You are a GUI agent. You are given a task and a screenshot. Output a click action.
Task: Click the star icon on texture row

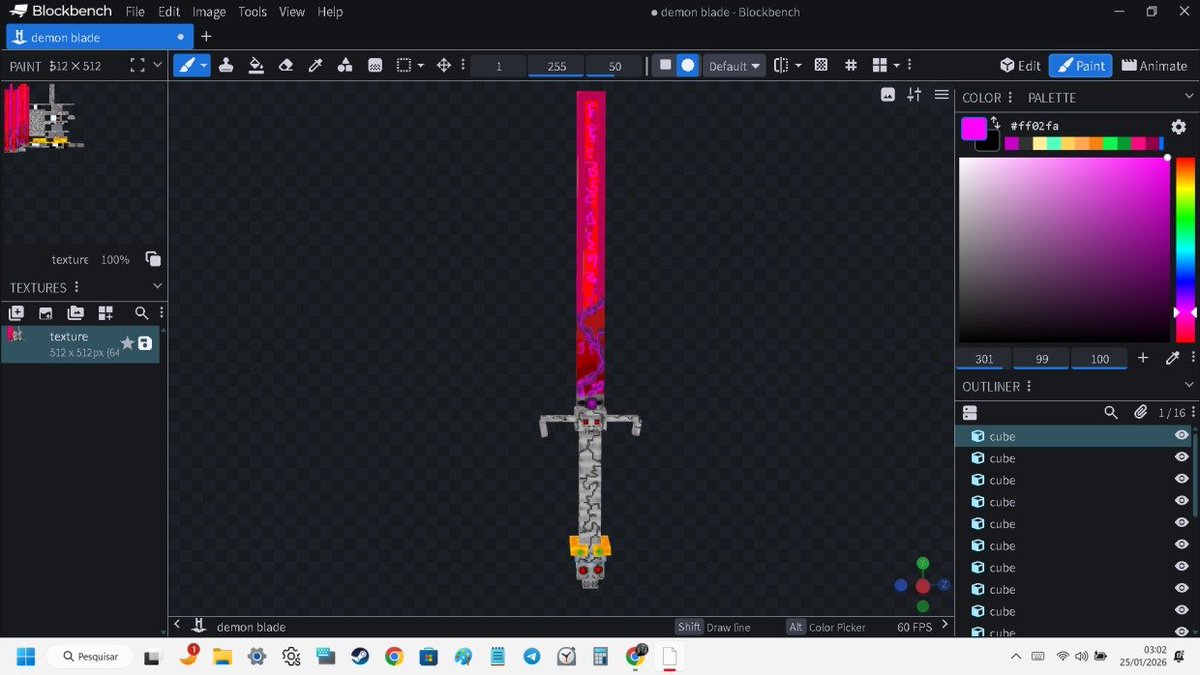pos(127,343)
